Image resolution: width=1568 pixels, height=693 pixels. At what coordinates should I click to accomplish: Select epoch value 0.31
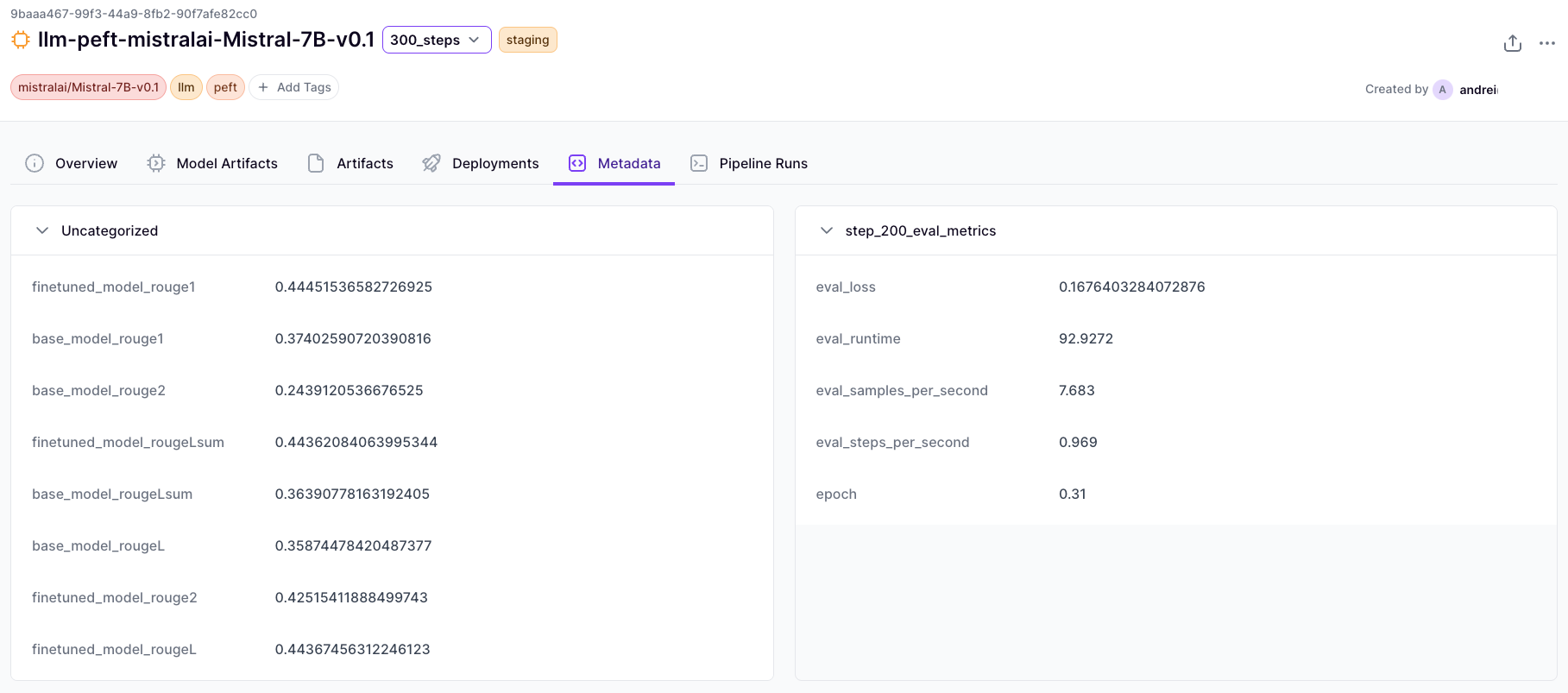pyautogui.click(x=1073, y=494)
